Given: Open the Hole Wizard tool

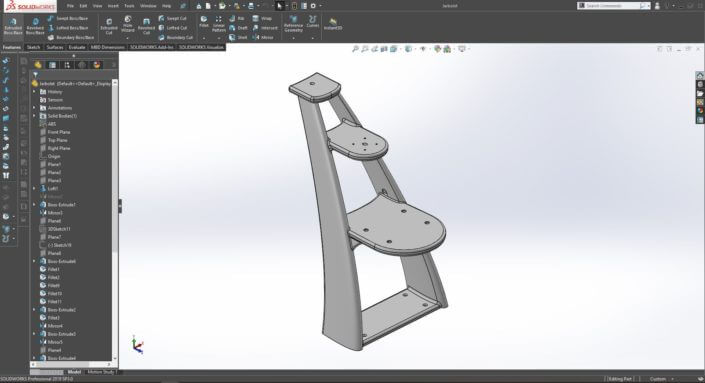Looking at the screenshot, I should point(128,25).
